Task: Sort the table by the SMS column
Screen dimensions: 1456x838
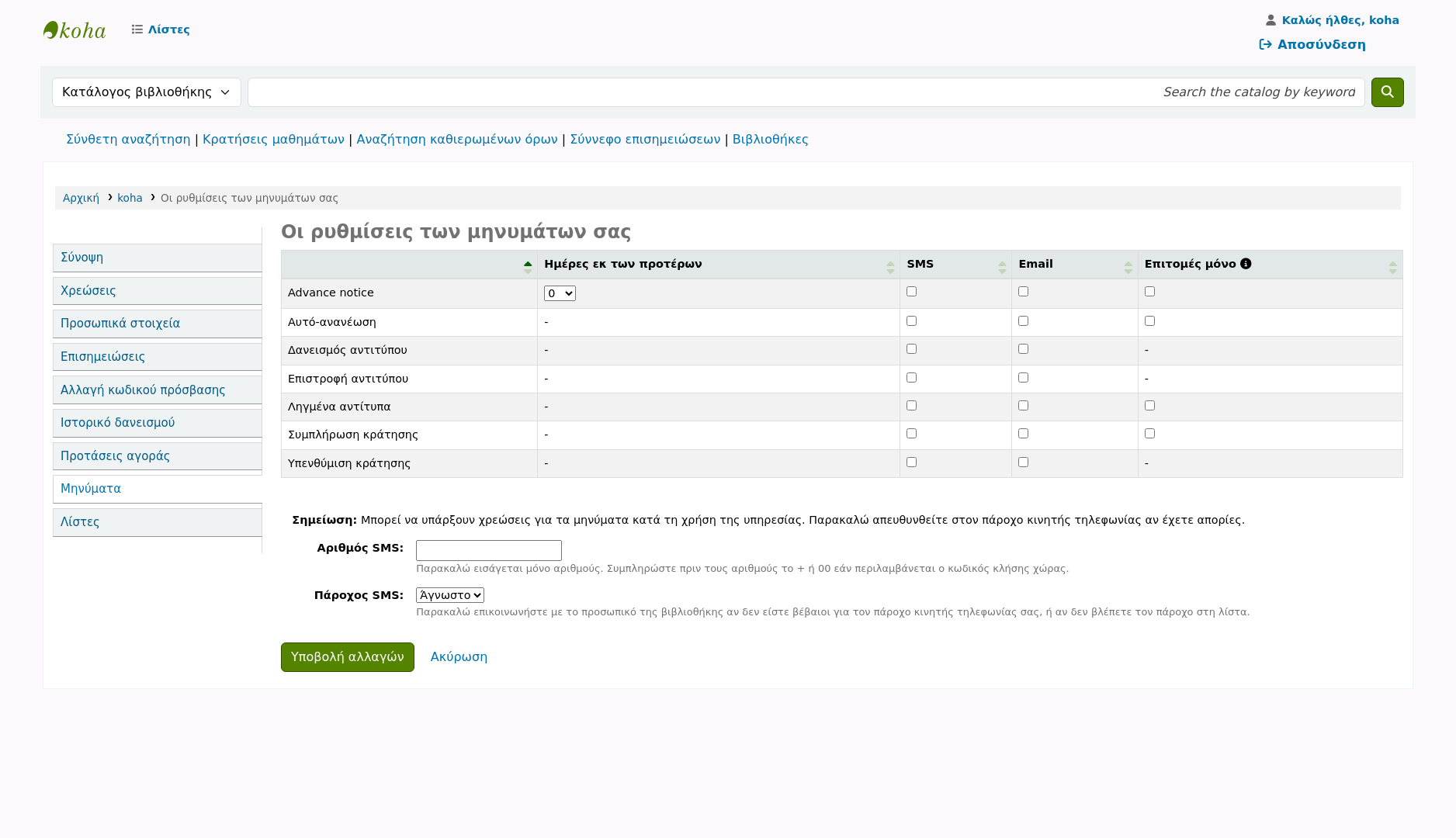Action: [x=955, y=265]
